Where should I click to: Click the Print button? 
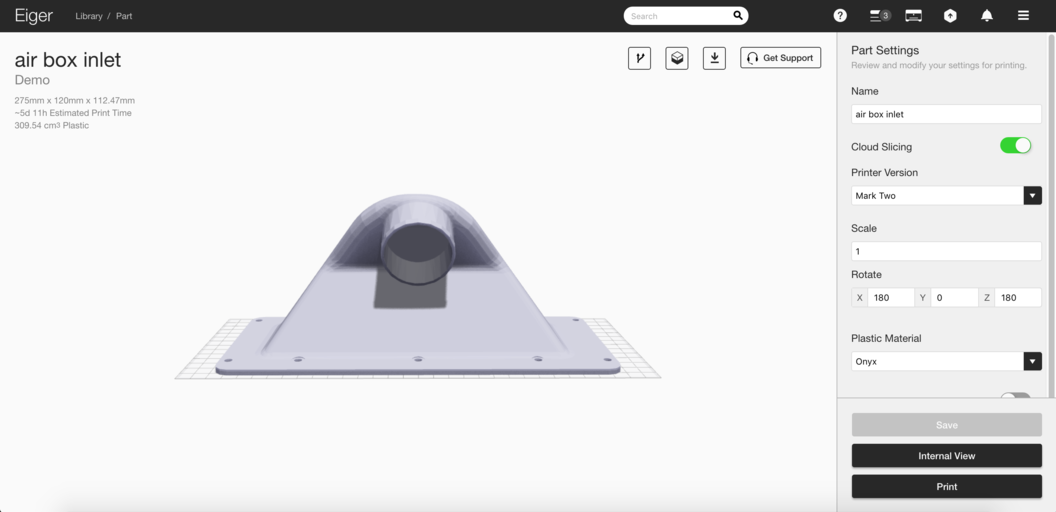[x=946, y=487]
